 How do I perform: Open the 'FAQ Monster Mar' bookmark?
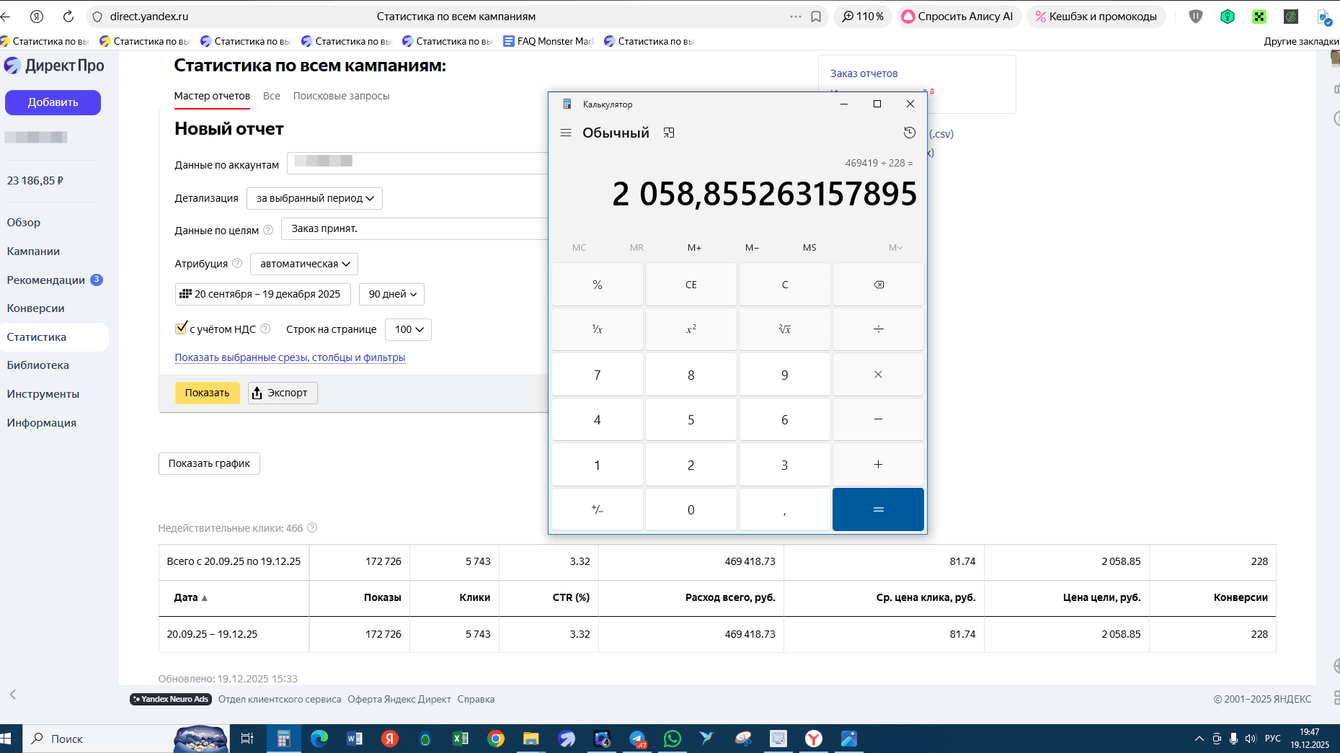tap(548, 41)
